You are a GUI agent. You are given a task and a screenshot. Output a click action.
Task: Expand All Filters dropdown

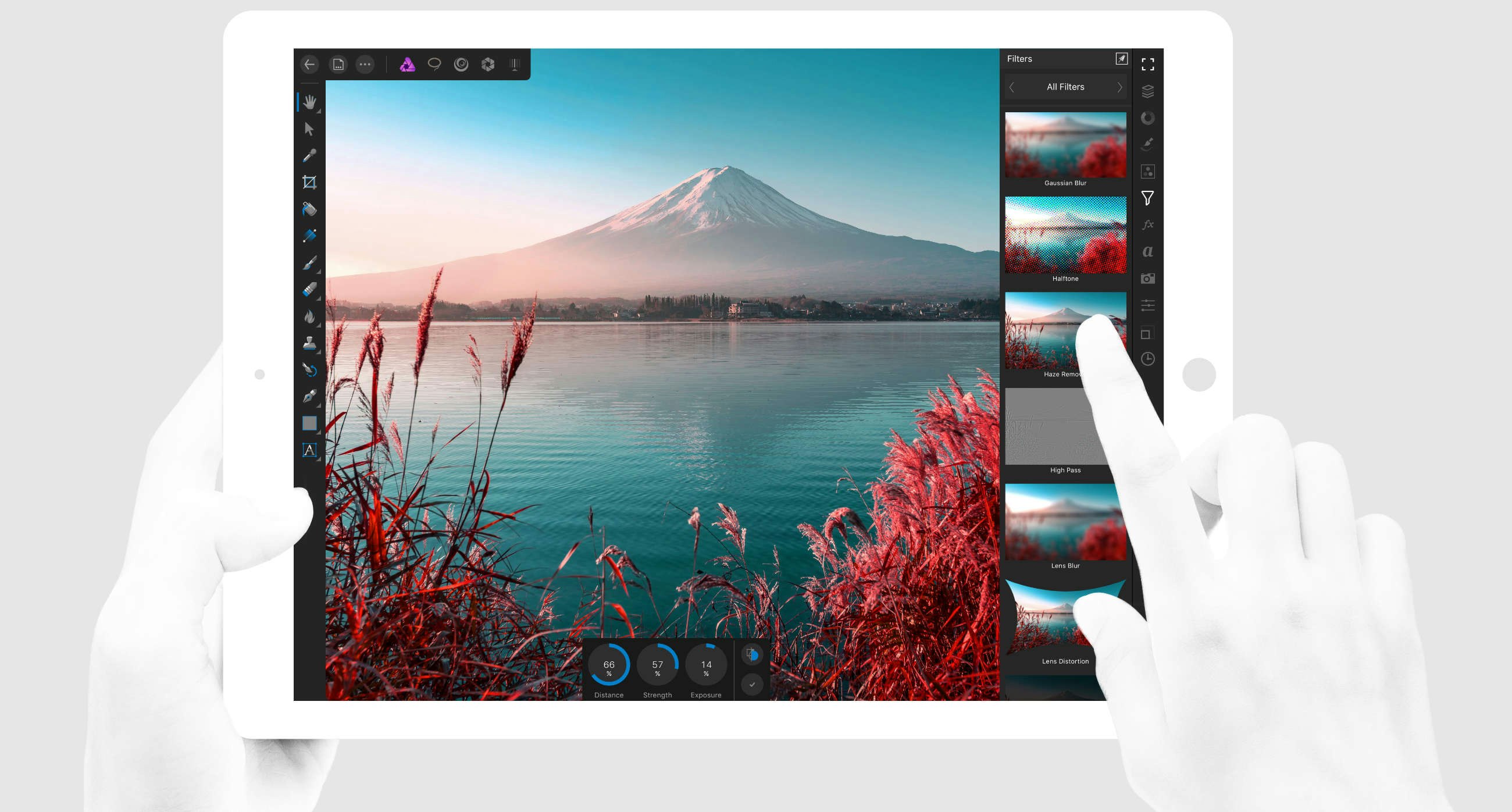coord(1065,88)
